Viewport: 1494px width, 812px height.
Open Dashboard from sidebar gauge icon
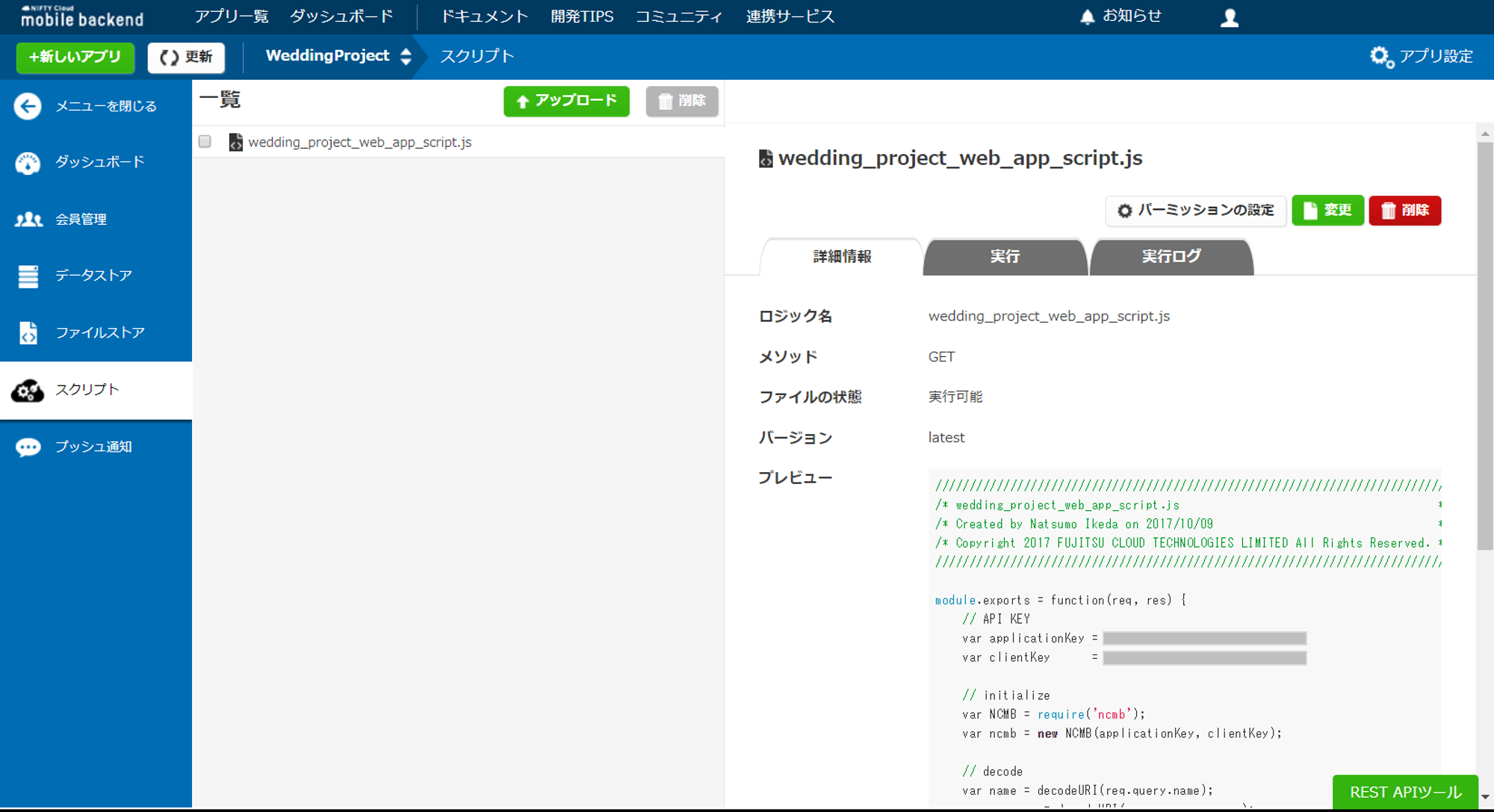pos(28,163)
